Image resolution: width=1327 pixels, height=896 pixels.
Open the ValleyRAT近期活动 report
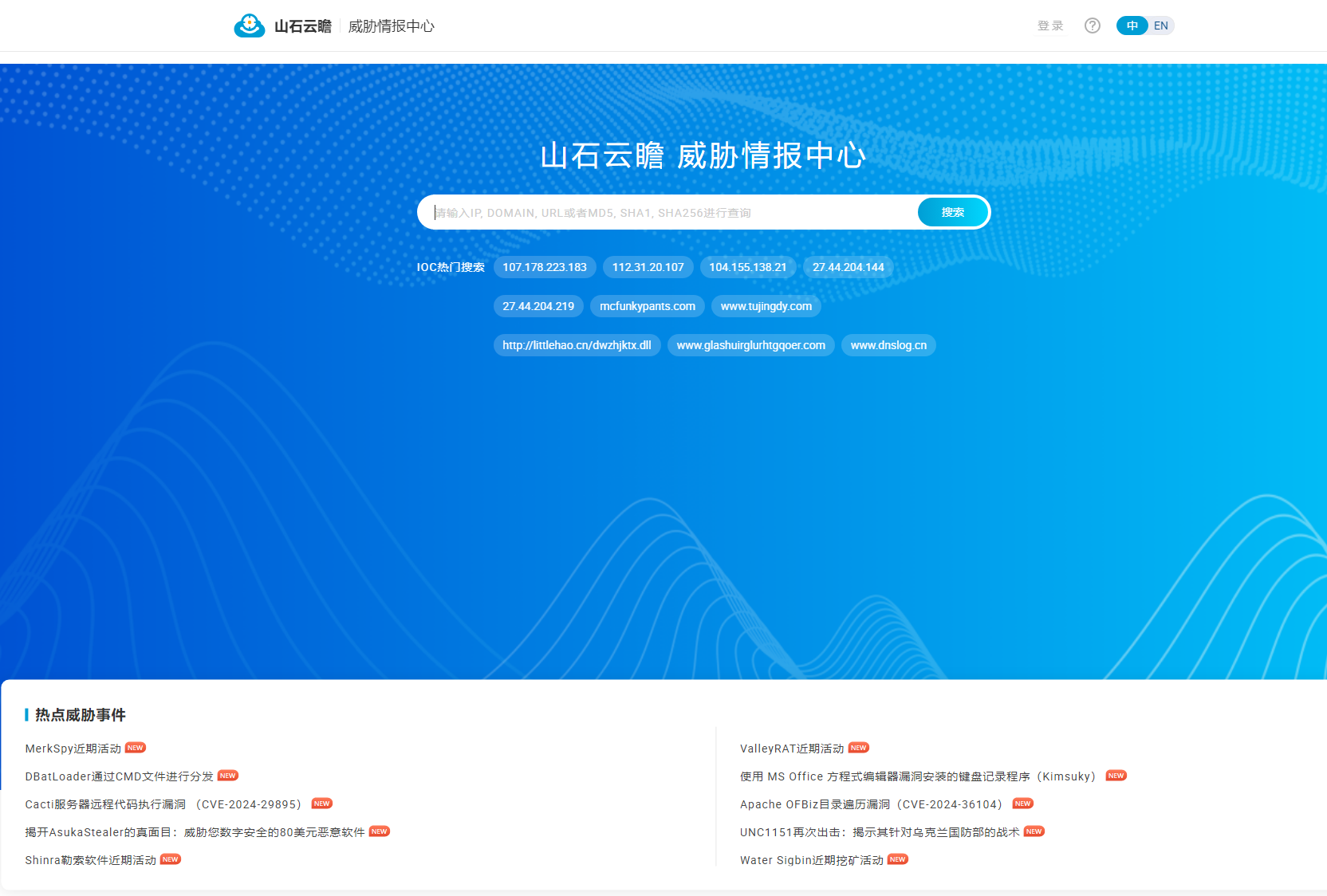(x=791, y=749)
